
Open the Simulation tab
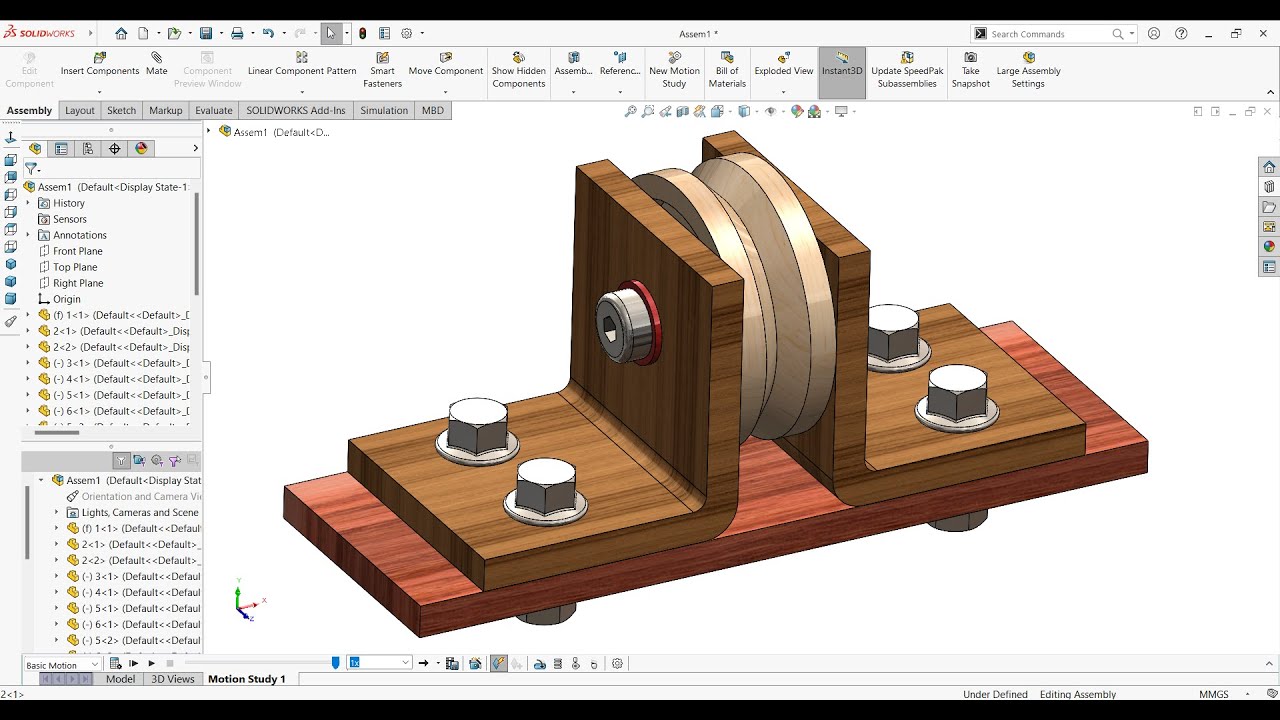tap(384, 111)
